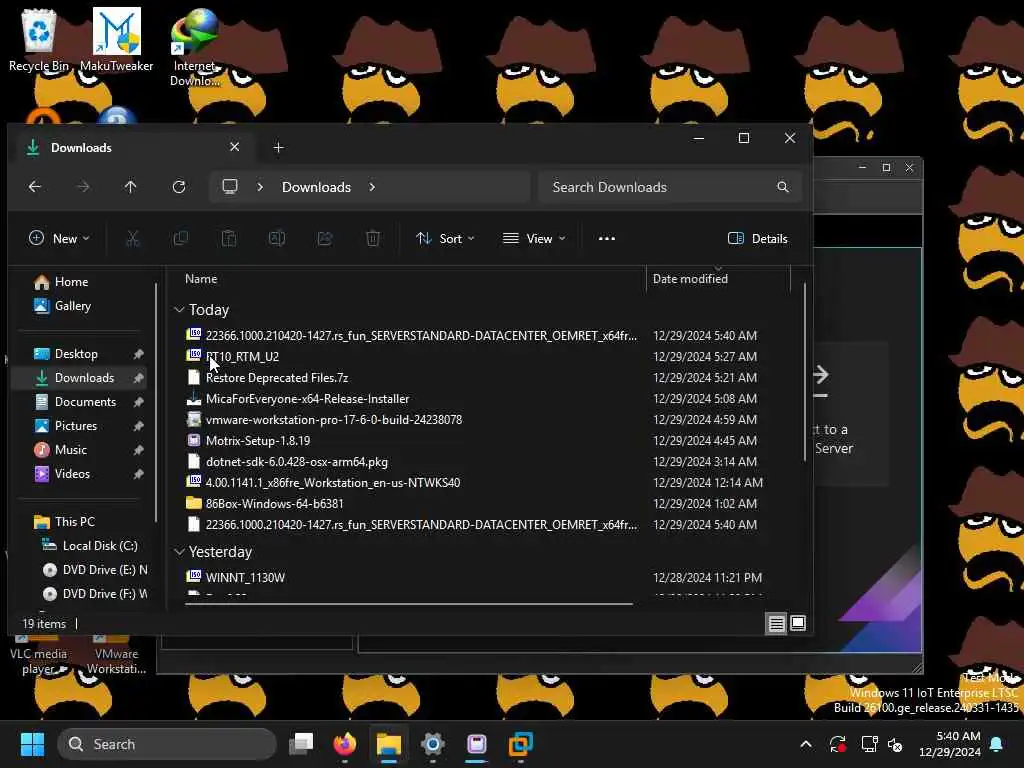Click the Windows taskbar Search box
The width and height of the screenshot is (1024, 768).
tap(167, 744)
